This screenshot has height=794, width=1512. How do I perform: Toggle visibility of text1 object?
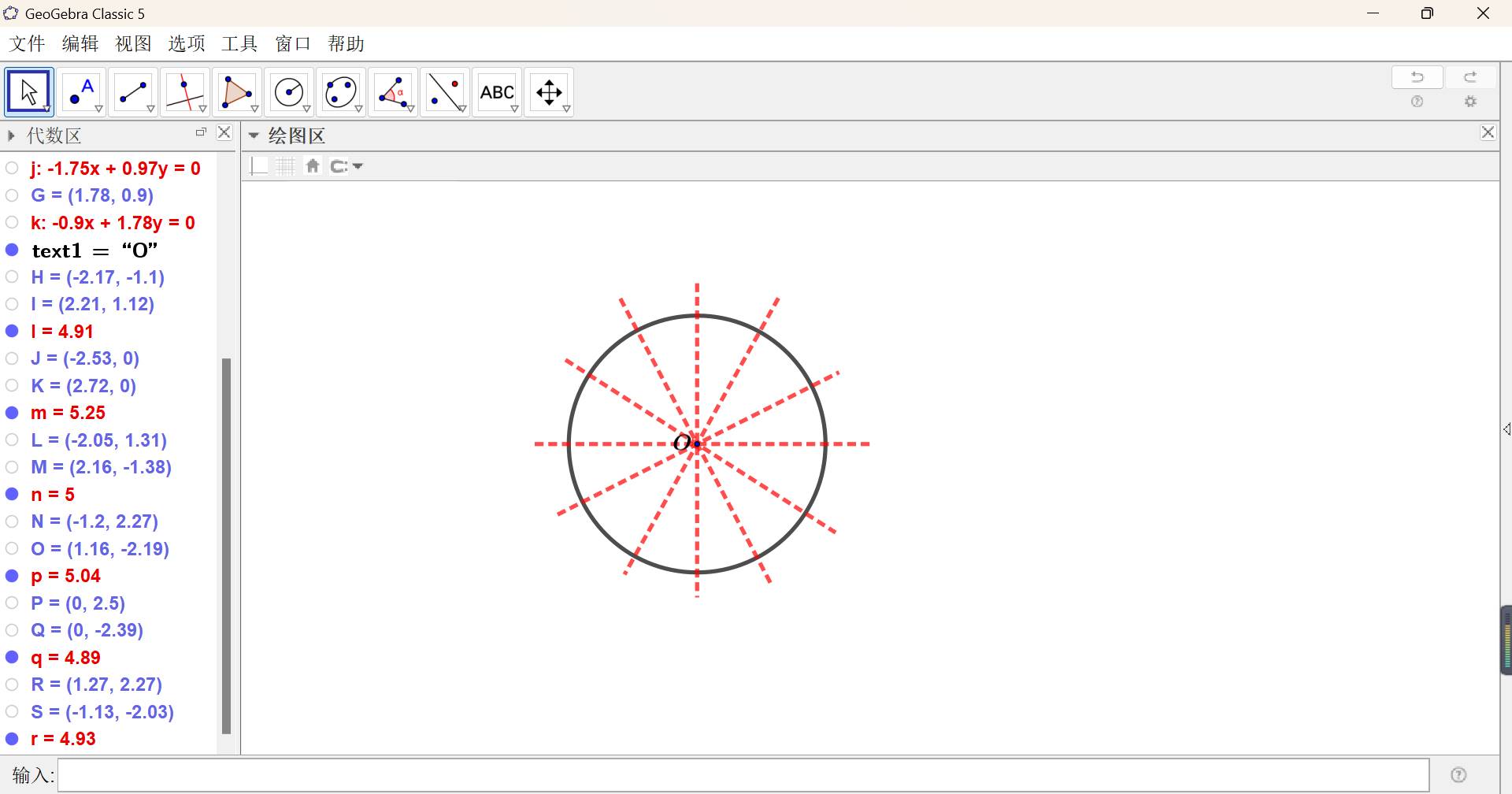click(12, 250)
